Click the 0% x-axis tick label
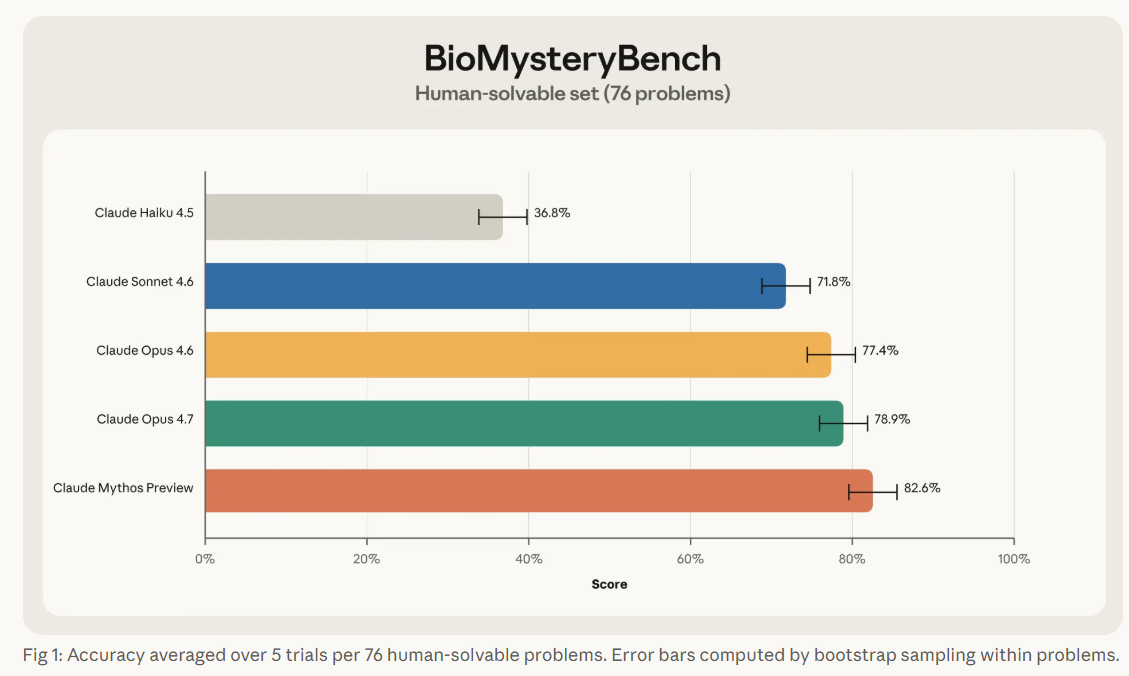Screen dimensions: 1129x676 tap(205, 559)
